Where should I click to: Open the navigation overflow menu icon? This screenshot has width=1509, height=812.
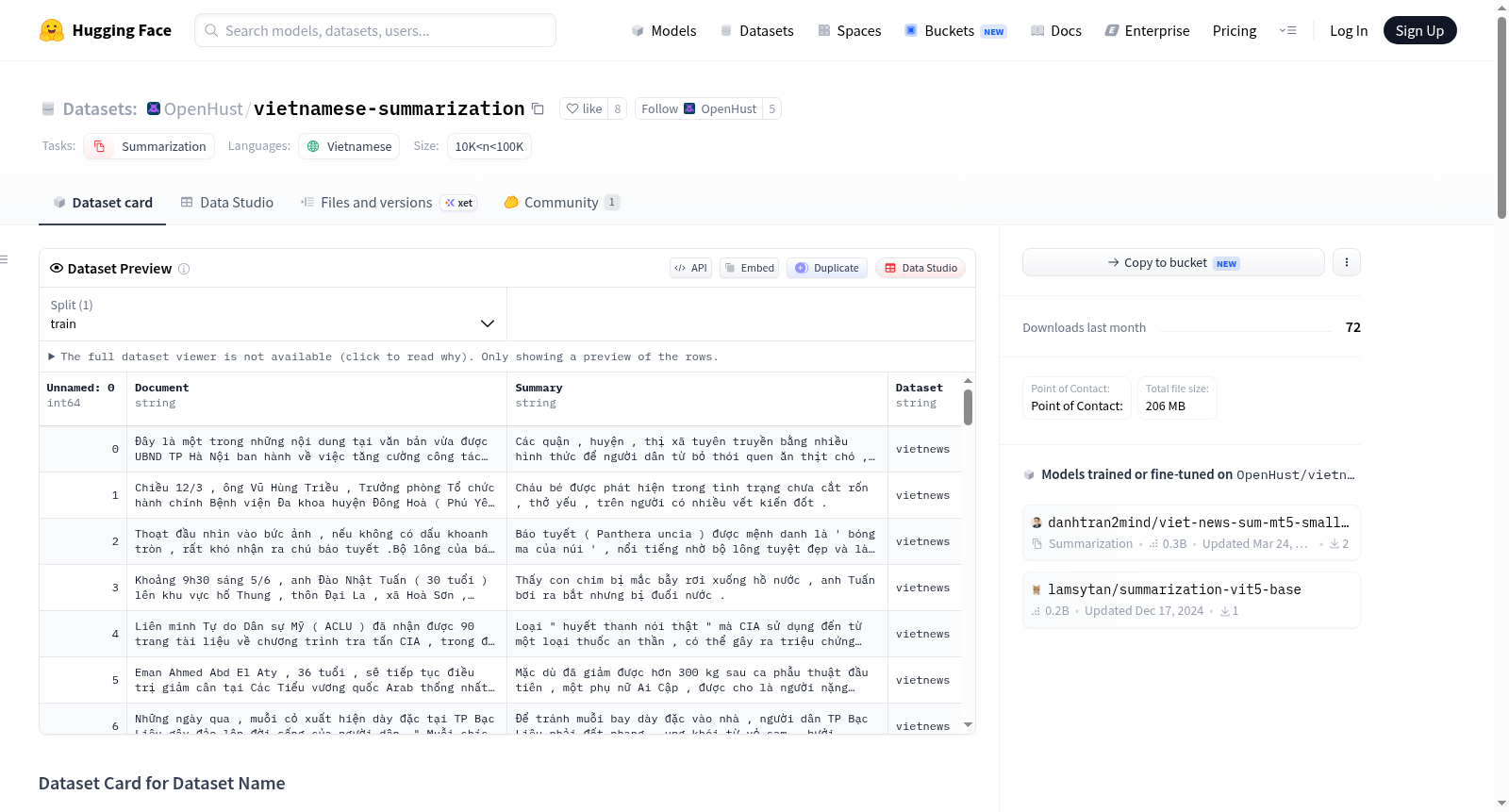pyautogui.click(x=1287, y=30)
